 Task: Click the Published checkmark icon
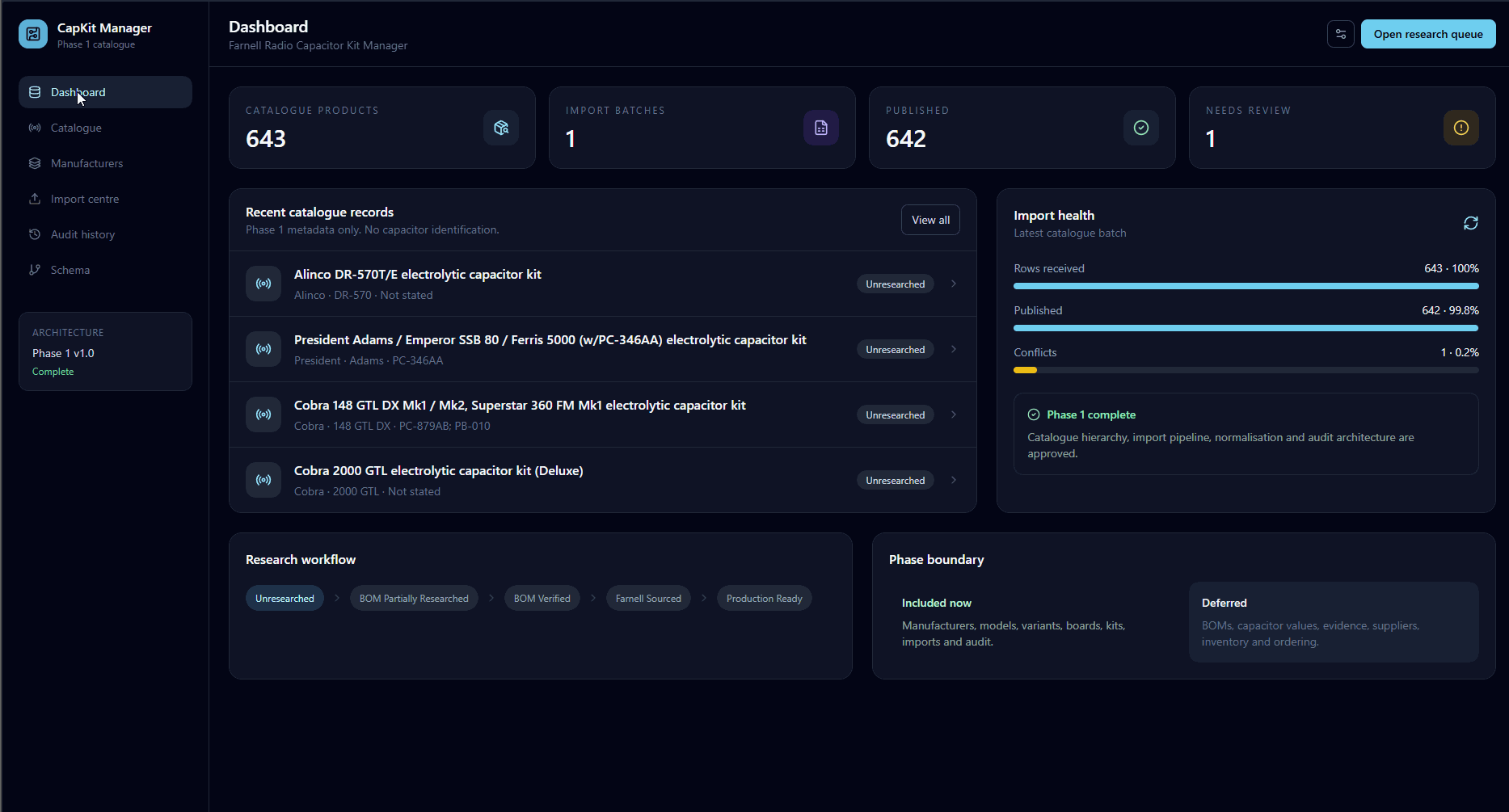click(1141, 128)
